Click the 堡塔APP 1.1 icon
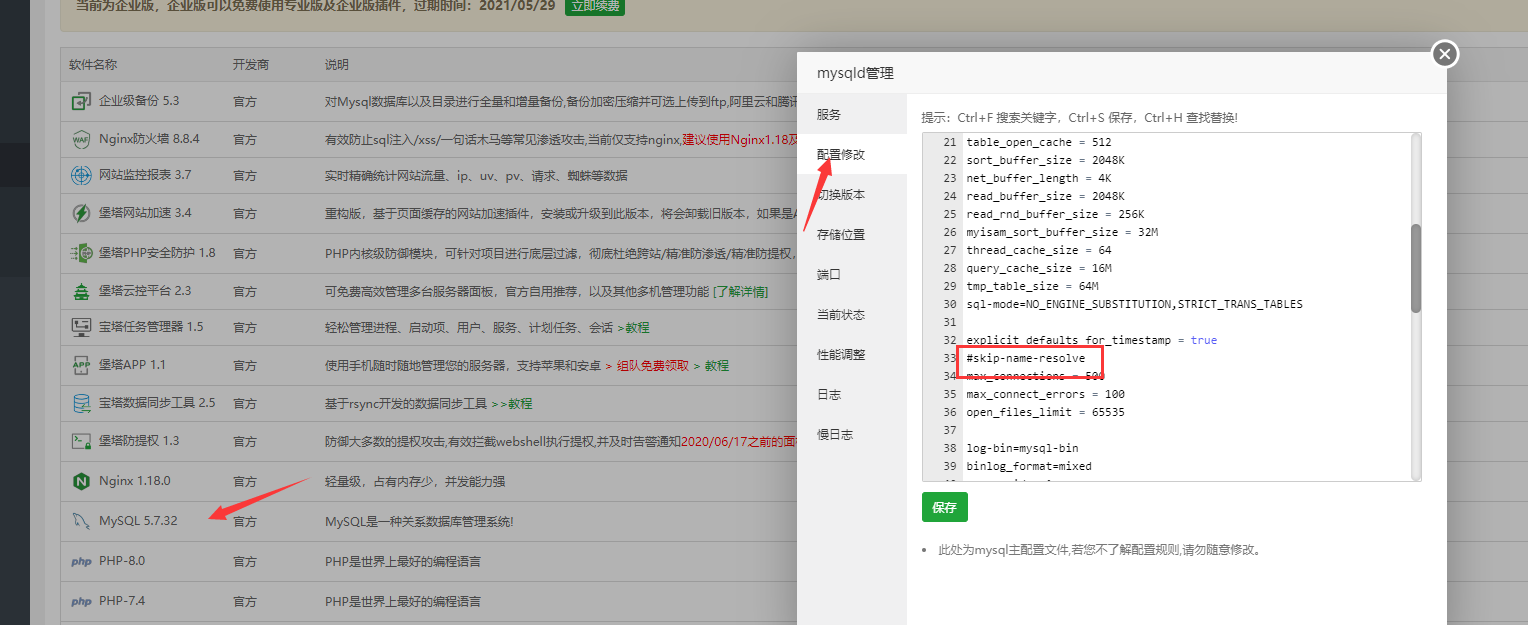 pyautogui.click(x=81, y=365)
